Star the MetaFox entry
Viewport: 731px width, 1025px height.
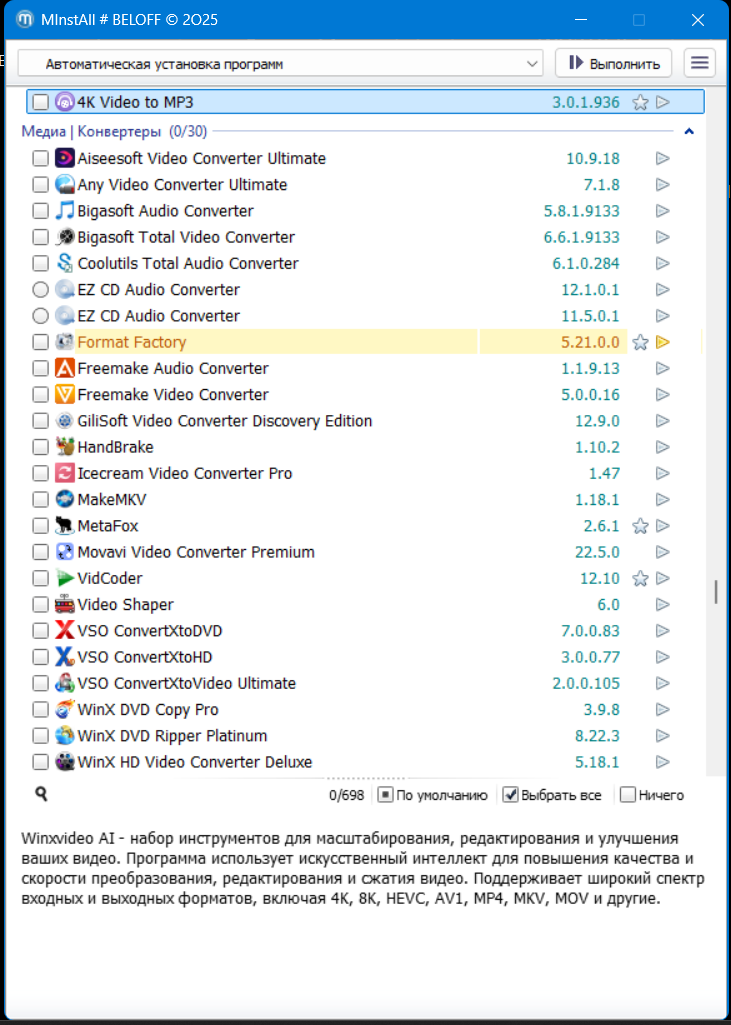click(x=641, y=526)
